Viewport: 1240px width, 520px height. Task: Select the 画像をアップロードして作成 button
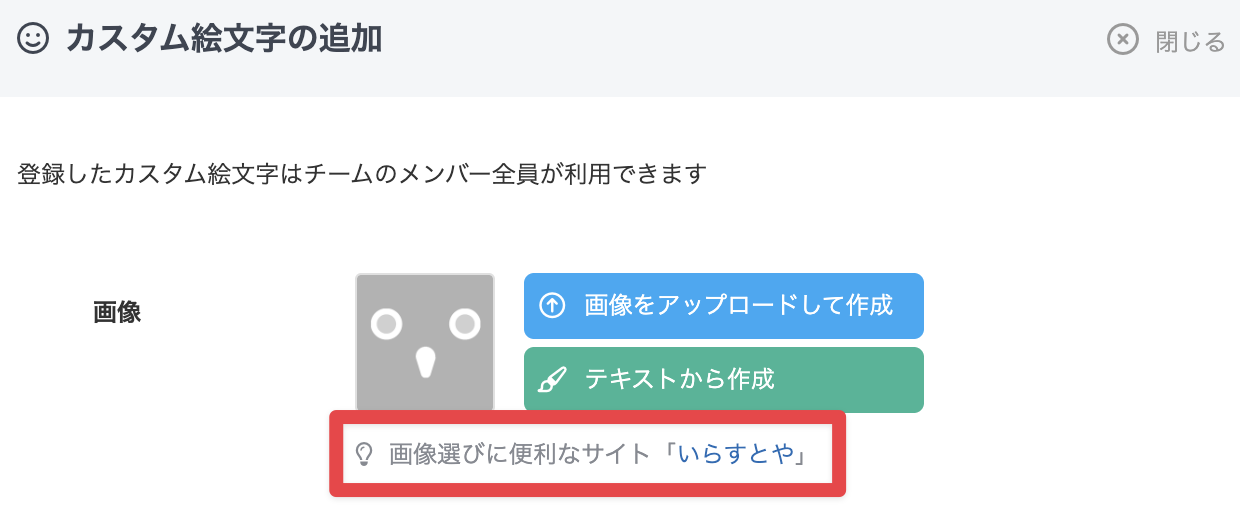tap(723, 306)
